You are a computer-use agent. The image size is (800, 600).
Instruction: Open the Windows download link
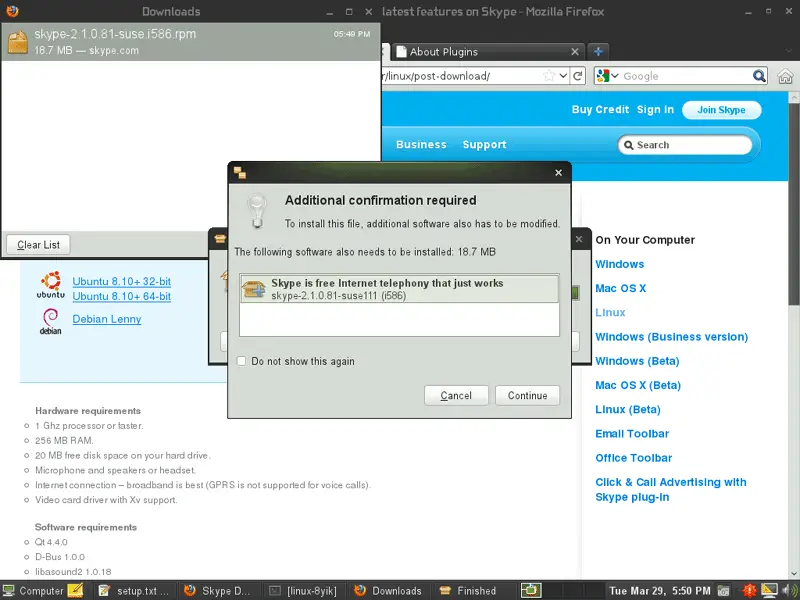click(x=619, y=264)
